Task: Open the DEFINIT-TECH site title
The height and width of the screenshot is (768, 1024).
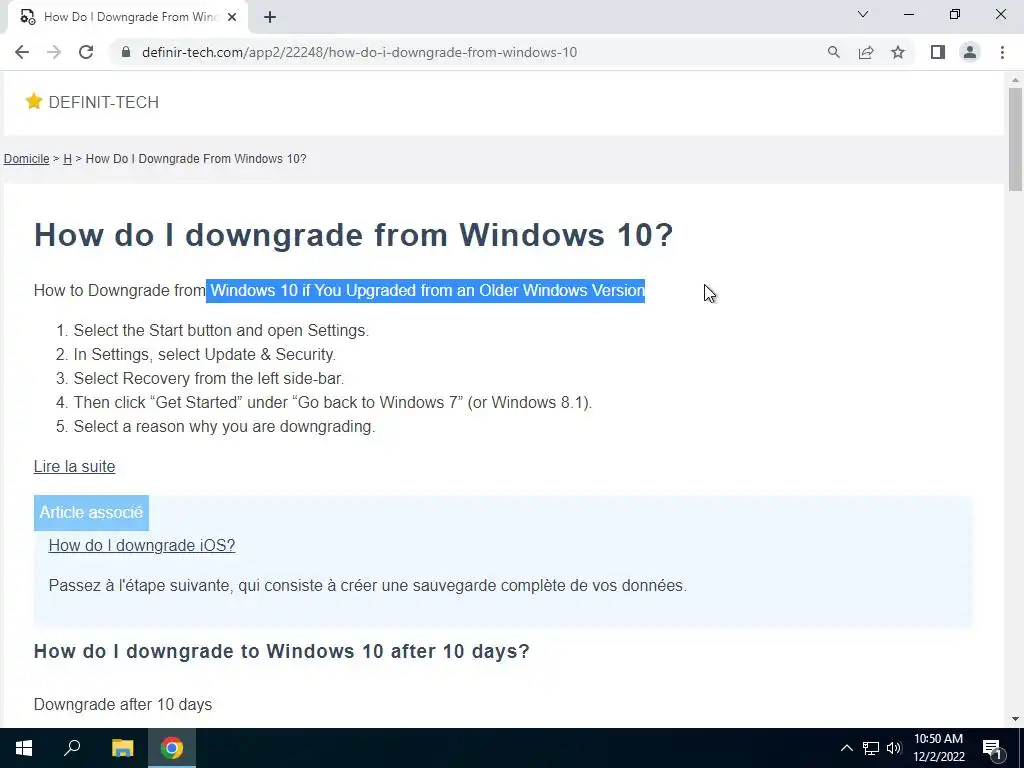Action: (104, 103)
